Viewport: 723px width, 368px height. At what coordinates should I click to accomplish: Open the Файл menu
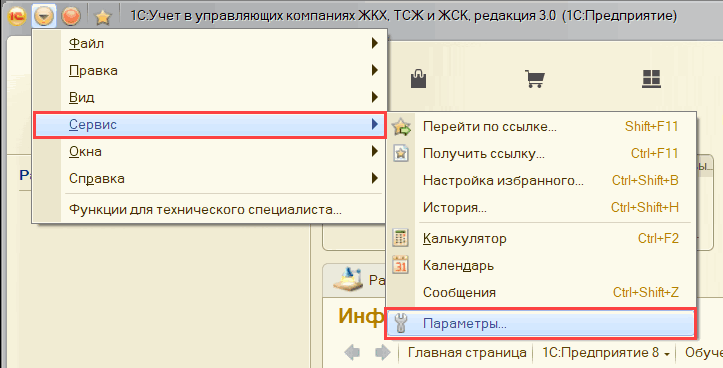click(x=209, y=43)
